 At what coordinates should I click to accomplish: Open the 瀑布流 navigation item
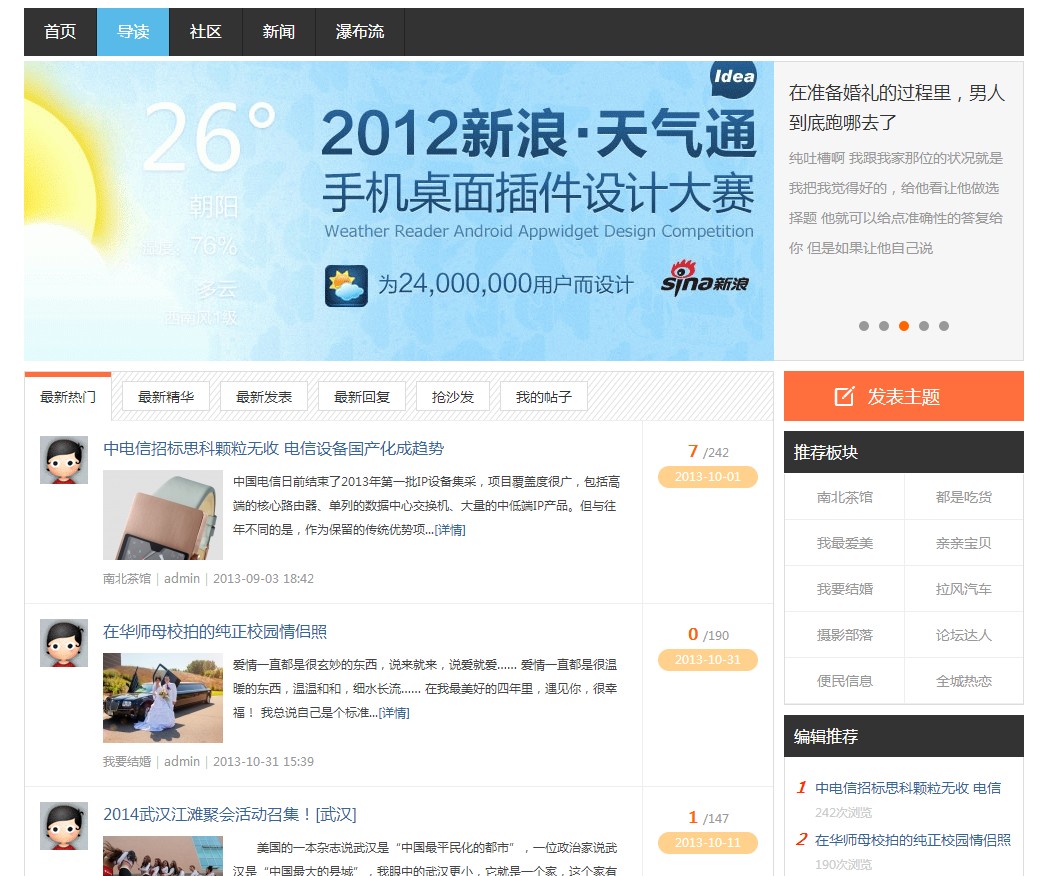coord(360,32)
